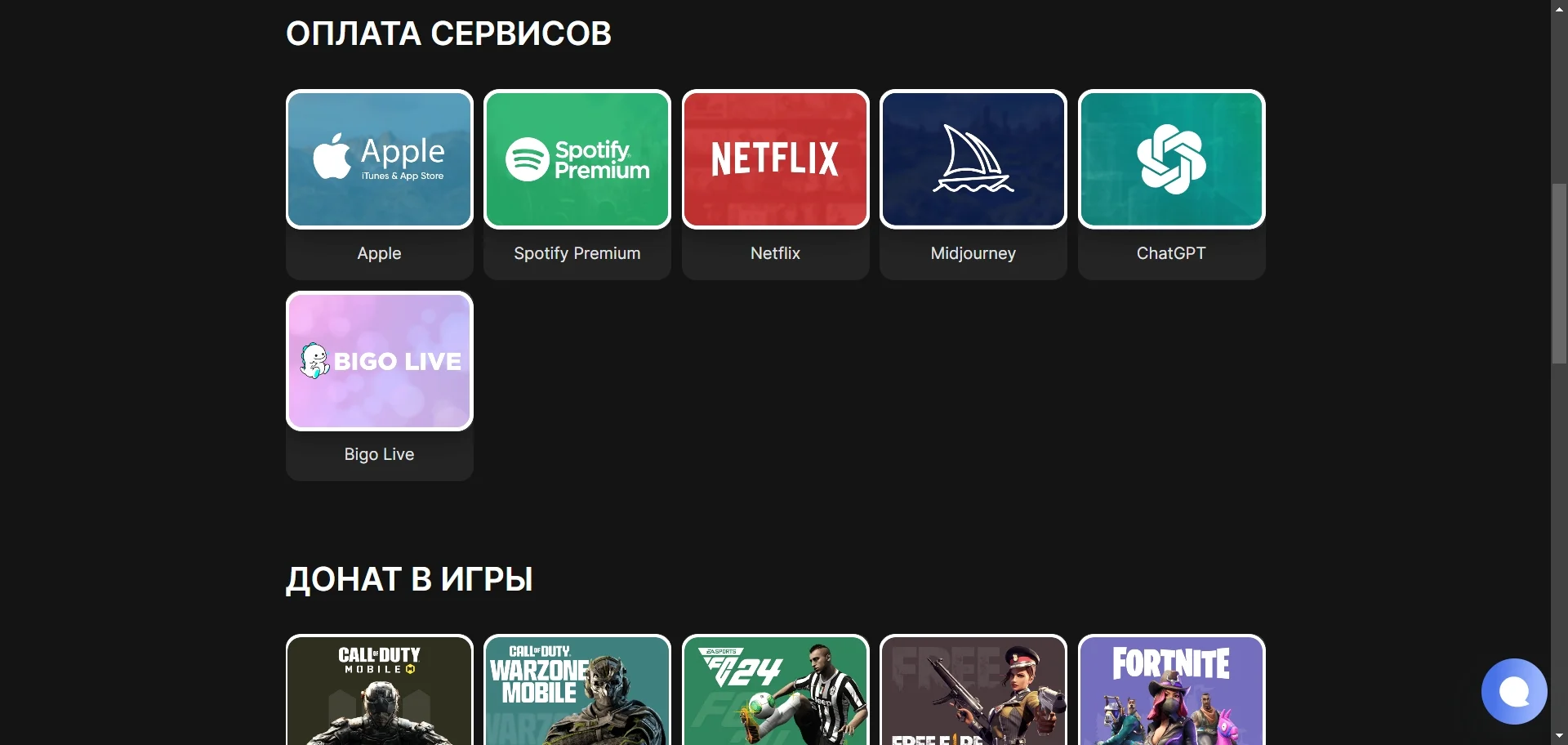Click the Apple label under the card
The width and height of the screenshot is (1568, 745).
coord(380,253)
